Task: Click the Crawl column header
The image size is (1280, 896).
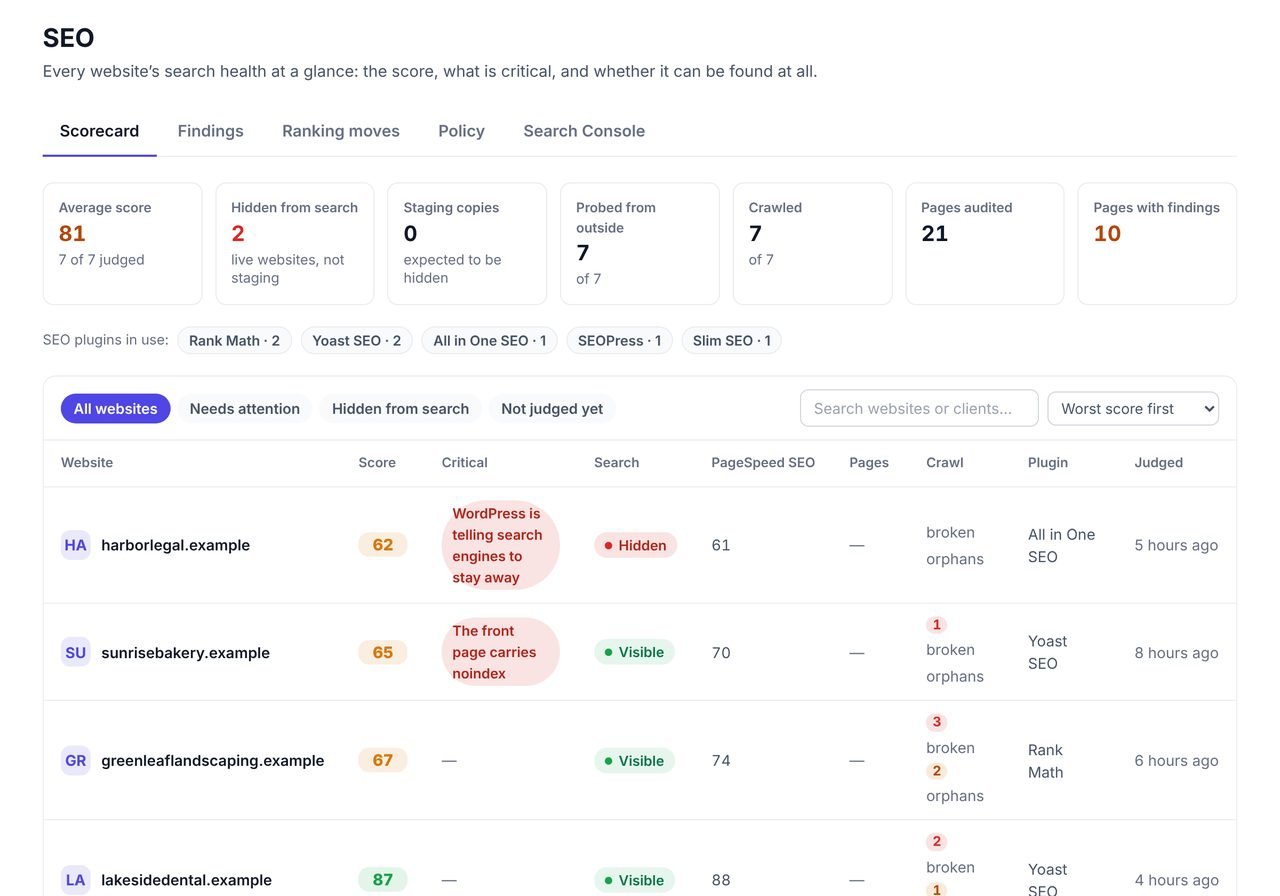Action: 945,462
